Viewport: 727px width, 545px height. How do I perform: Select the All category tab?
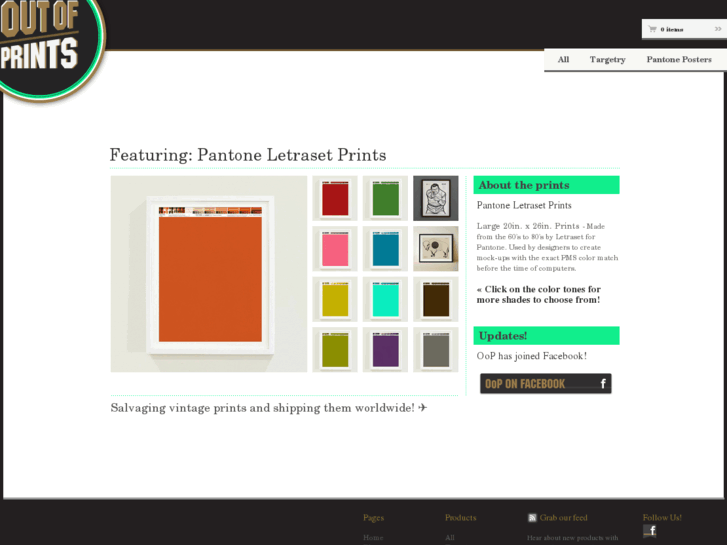tap(563, 60)
